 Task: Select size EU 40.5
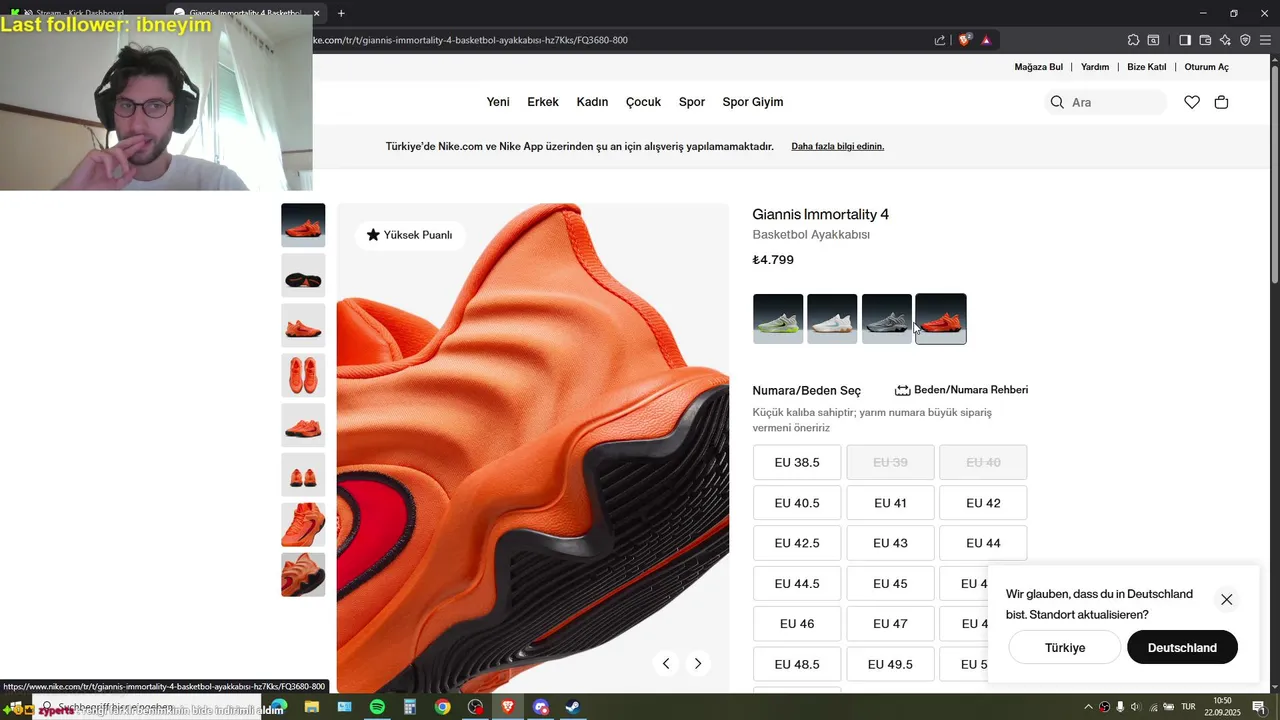pos(797,503)
